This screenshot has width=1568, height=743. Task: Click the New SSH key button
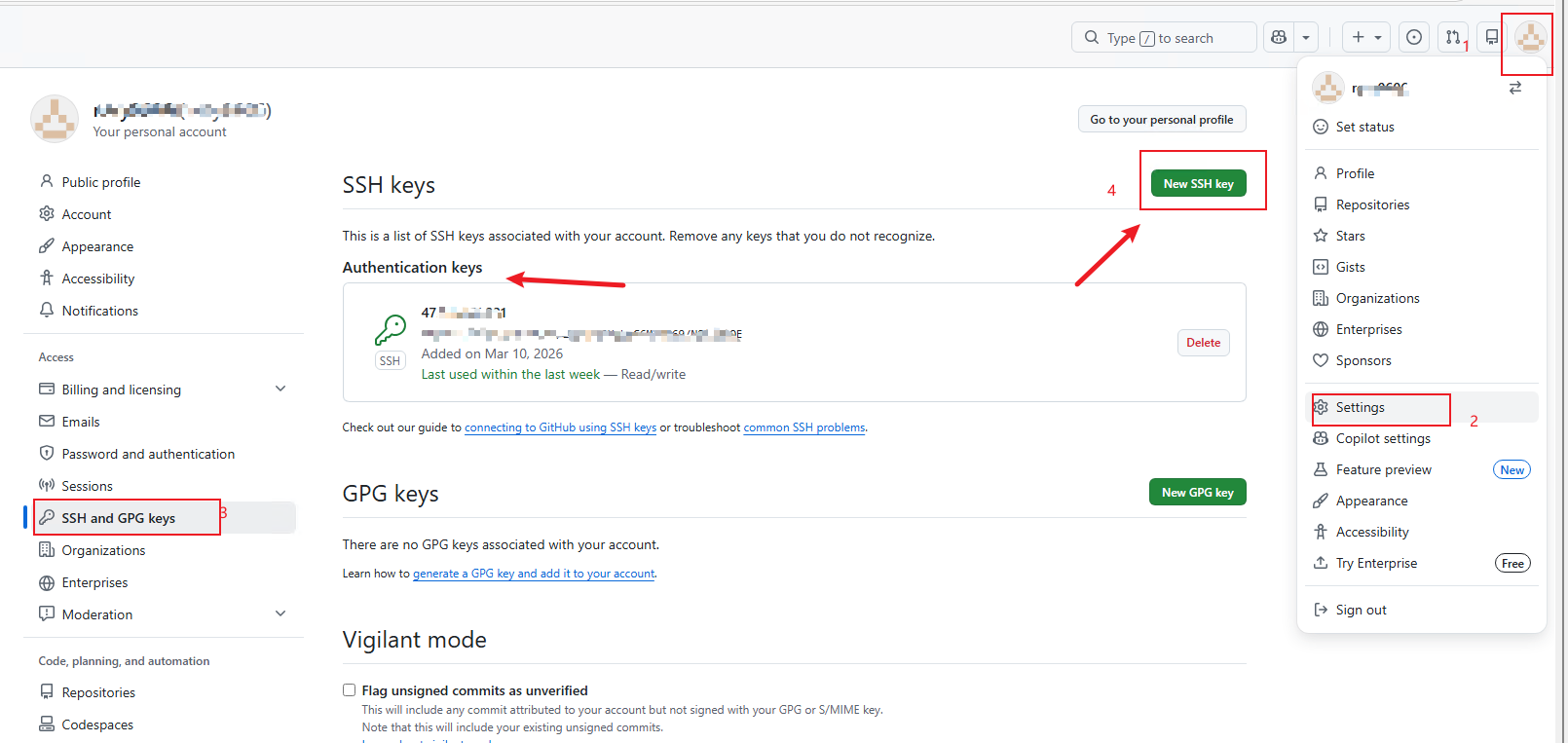tap(1198, 183)
